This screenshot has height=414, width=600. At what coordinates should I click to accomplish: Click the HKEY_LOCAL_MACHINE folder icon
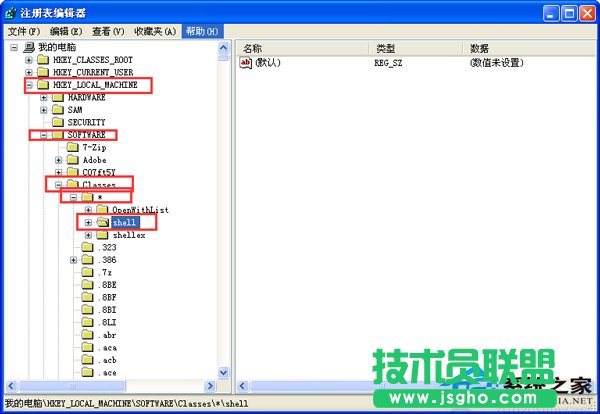(43, 85)
